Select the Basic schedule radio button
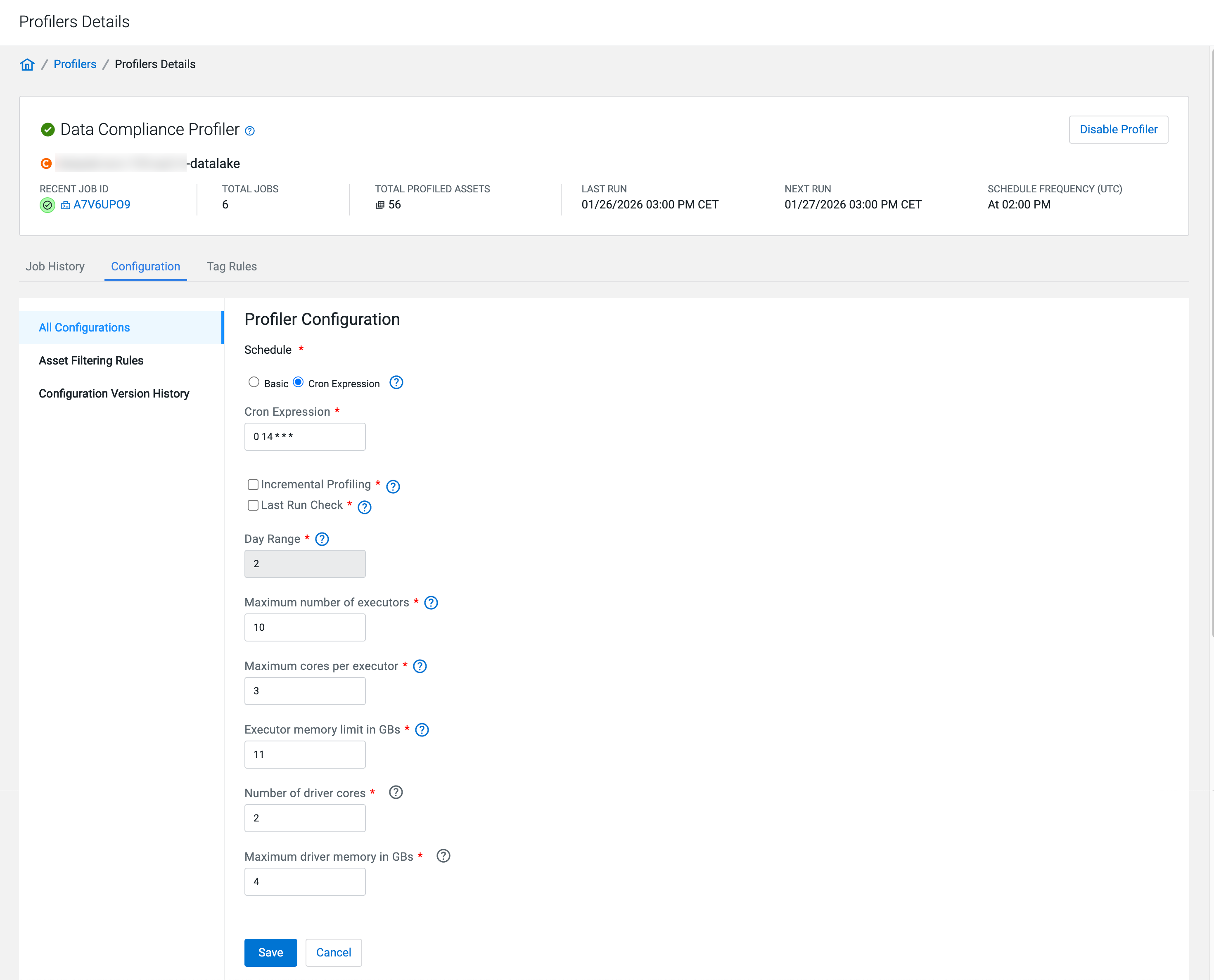This screenshot has width=1214, height=980. pos(254,382)
